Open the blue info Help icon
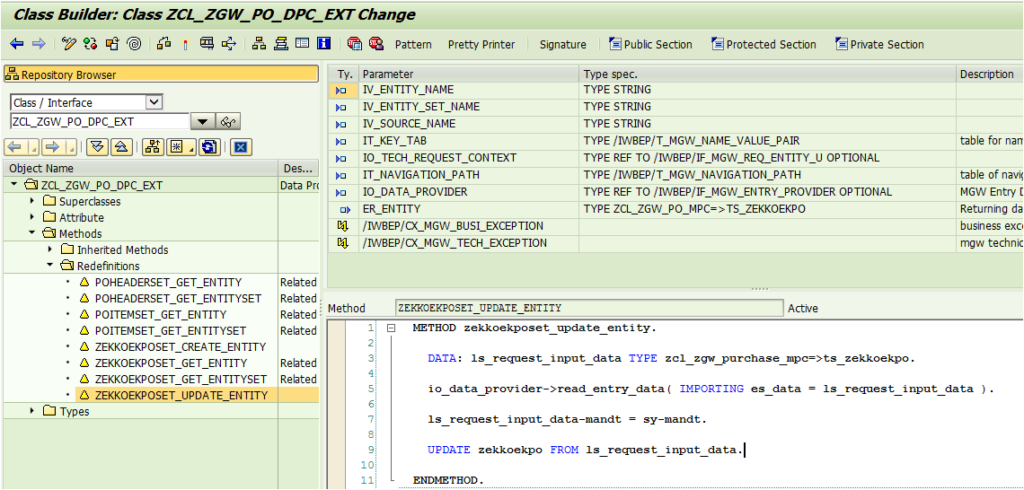1024x490 pixels. click(x=323, y=44)
